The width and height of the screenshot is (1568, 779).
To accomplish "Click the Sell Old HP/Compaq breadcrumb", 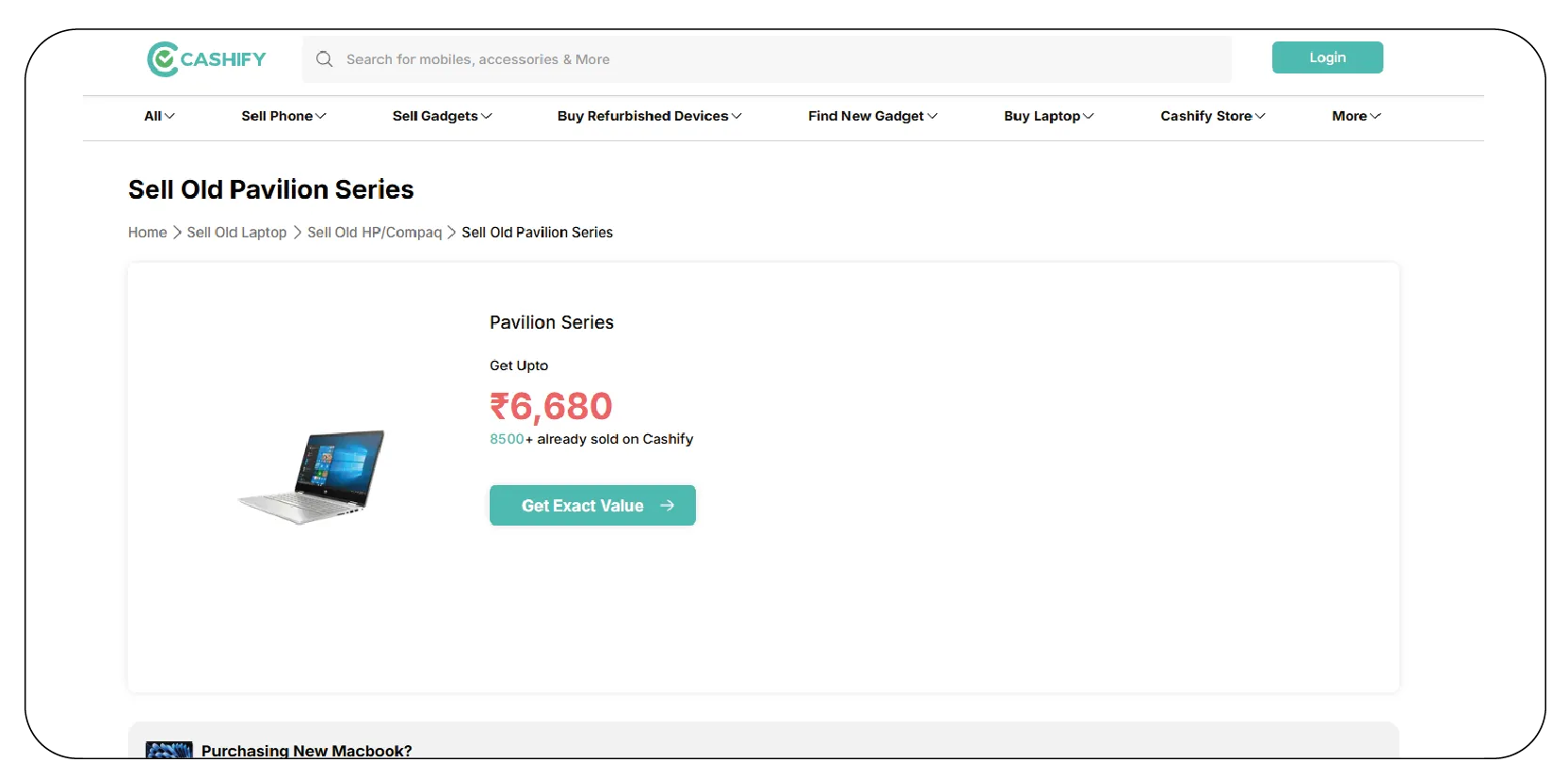I will 374,232.
